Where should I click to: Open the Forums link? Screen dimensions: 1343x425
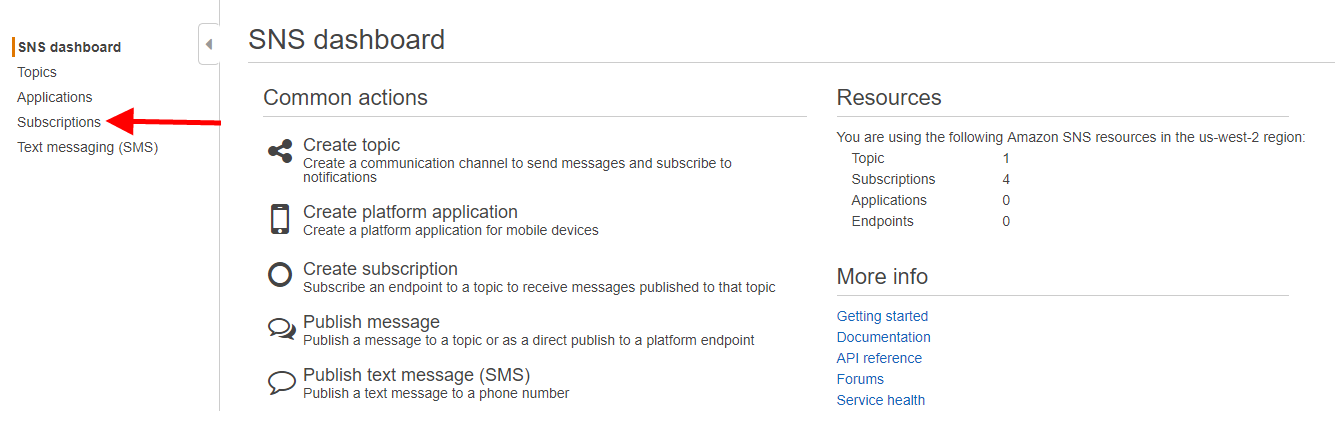click(x=860, y=379)
